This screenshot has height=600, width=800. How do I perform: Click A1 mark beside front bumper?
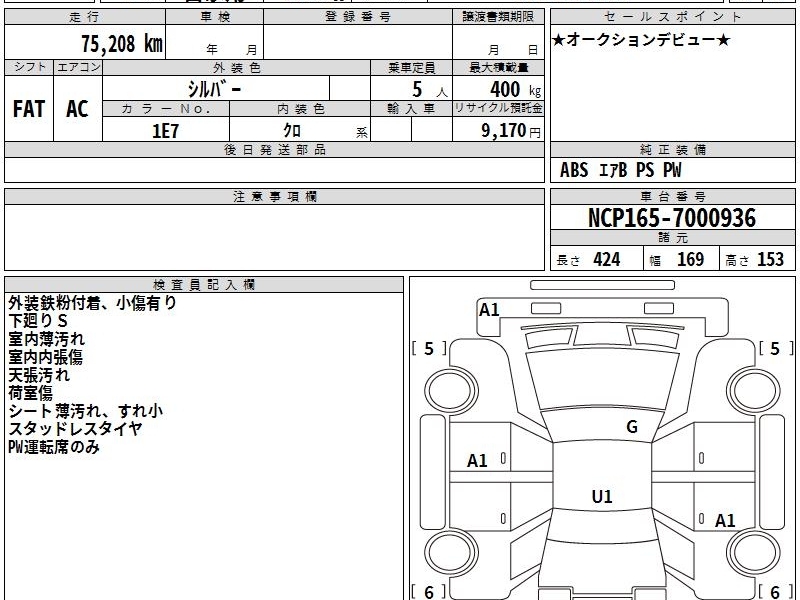[x=489, y=310]
